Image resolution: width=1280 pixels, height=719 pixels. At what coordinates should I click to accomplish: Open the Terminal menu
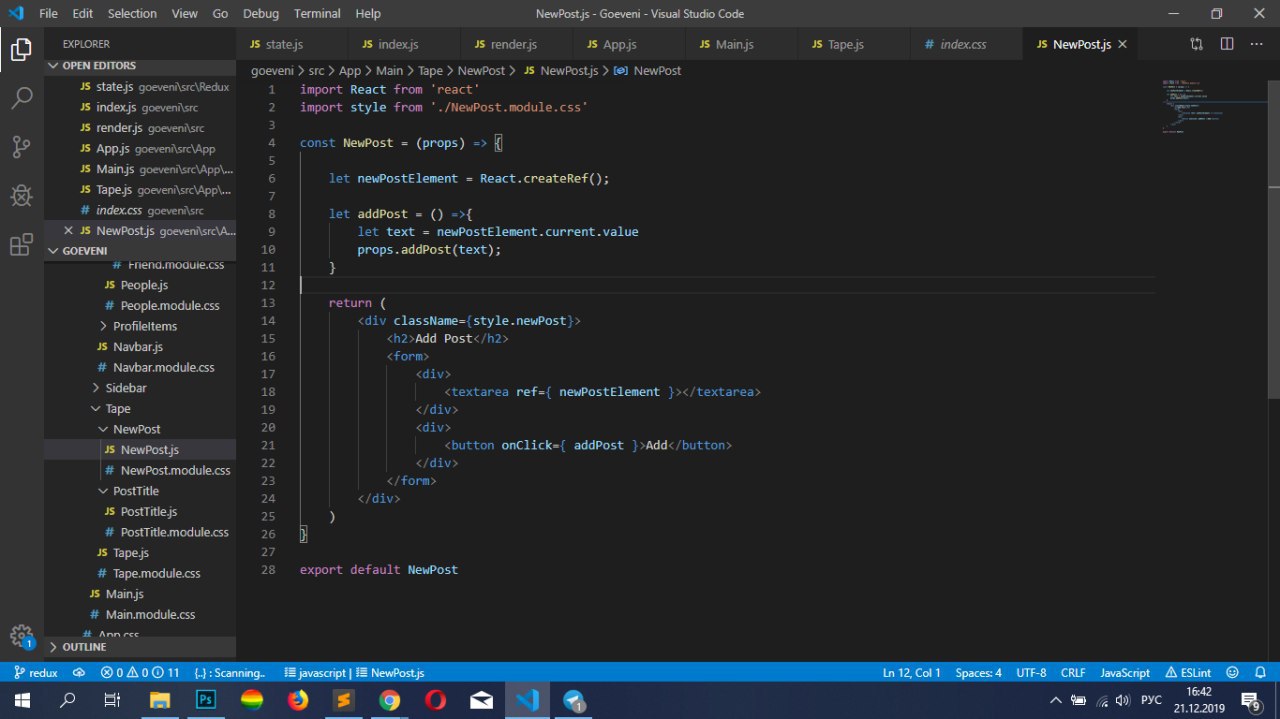tap(318, 13)
